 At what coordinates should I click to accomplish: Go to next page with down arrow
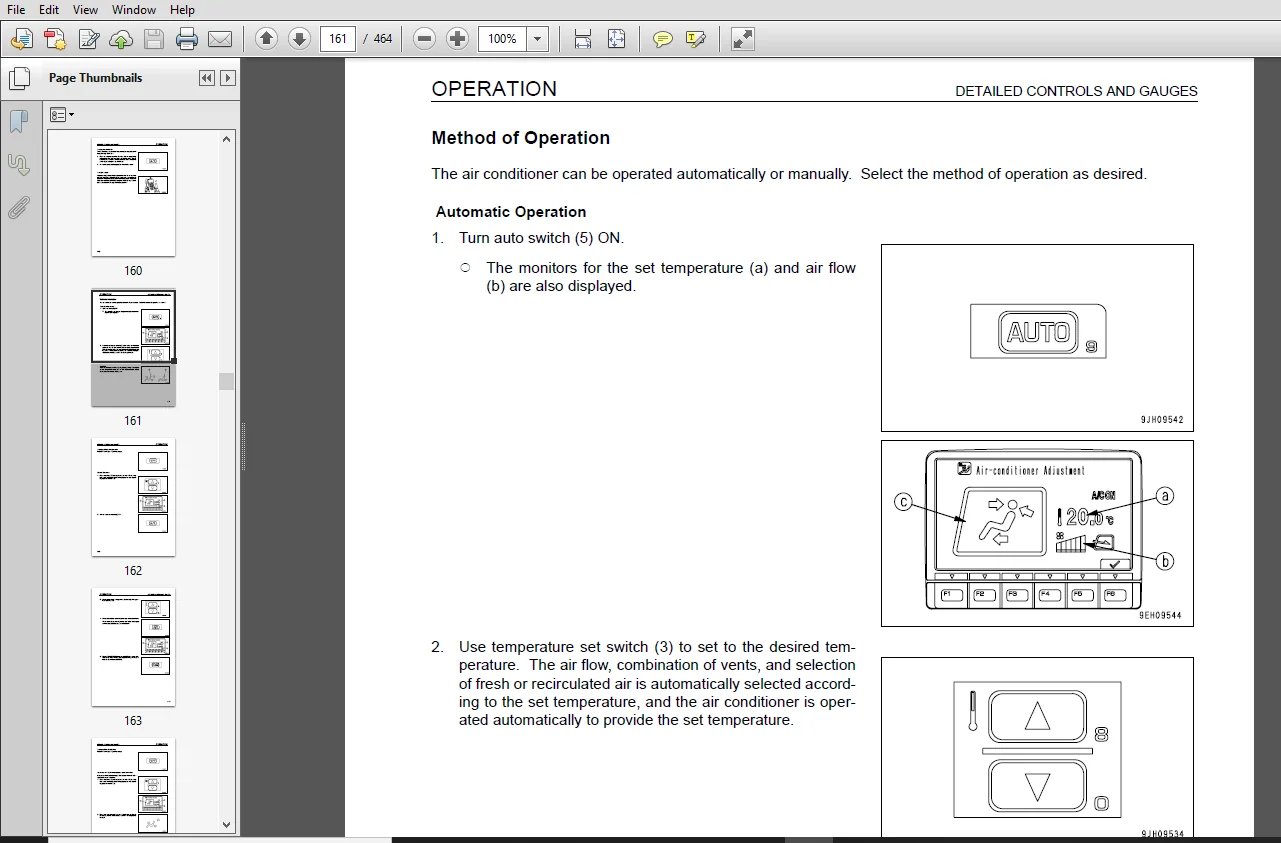299,39
